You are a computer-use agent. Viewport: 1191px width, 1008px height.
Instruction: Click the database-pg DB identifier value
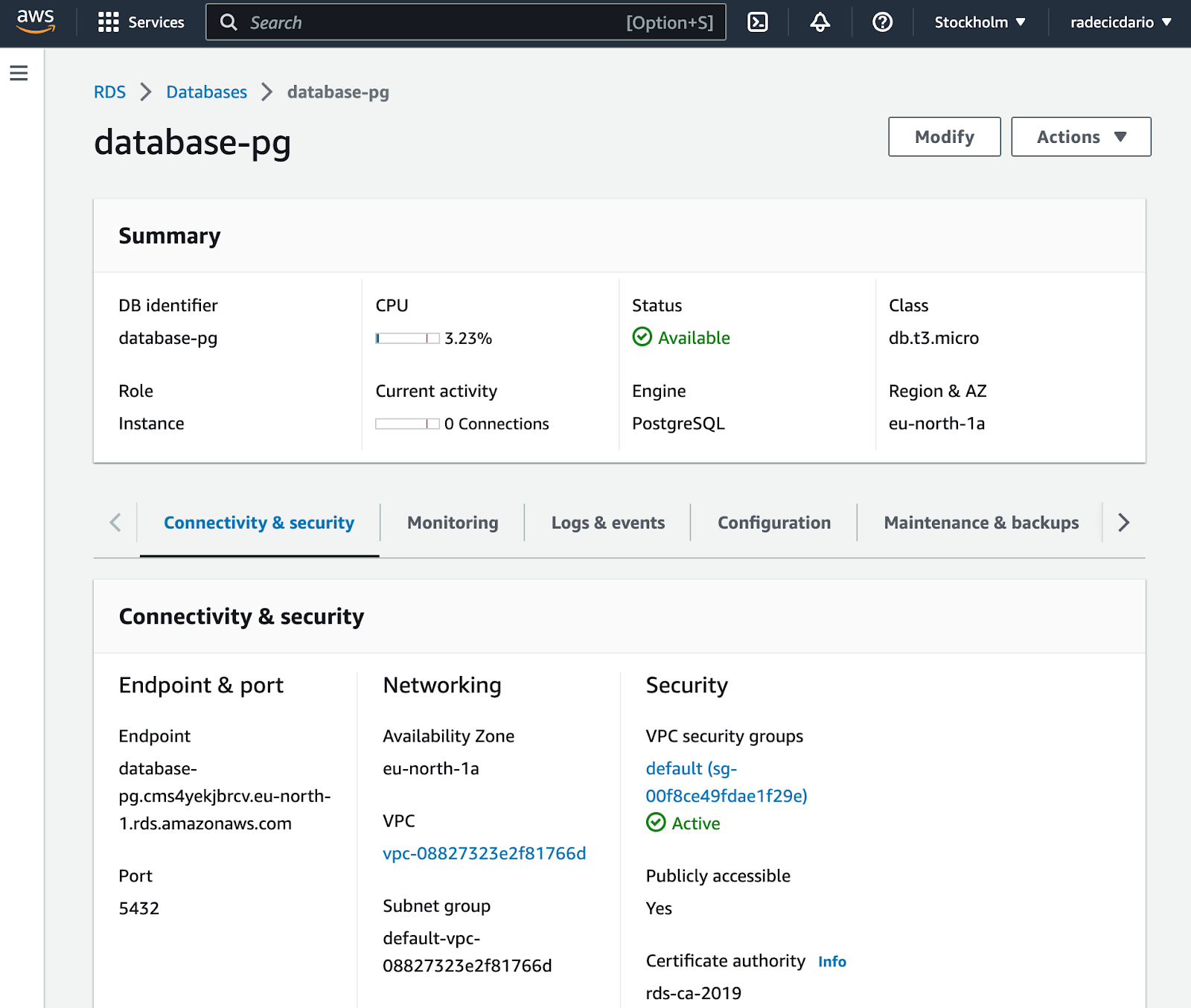168,338
